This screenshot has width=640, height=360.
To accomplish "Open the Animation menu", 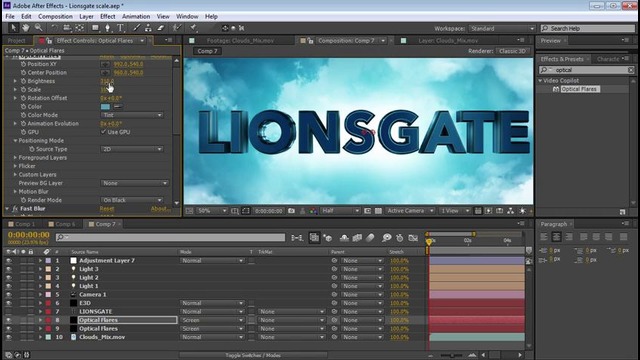I will click(136, 16).
